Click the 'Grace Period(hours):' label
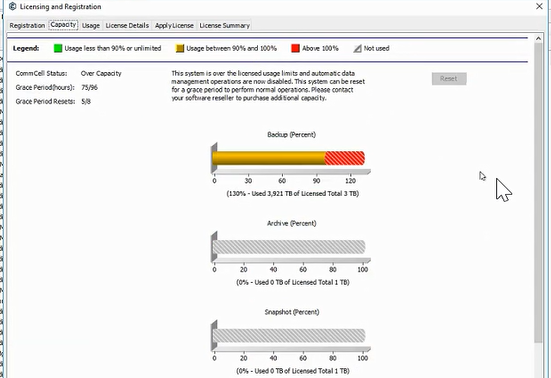This screenshot has width=551, height=378. tap(45, 87)
